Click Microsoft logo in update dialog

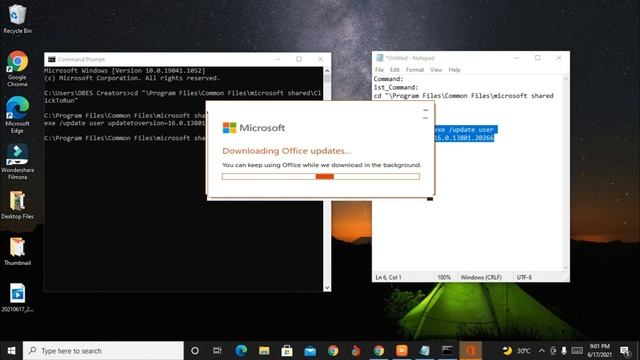229,128
